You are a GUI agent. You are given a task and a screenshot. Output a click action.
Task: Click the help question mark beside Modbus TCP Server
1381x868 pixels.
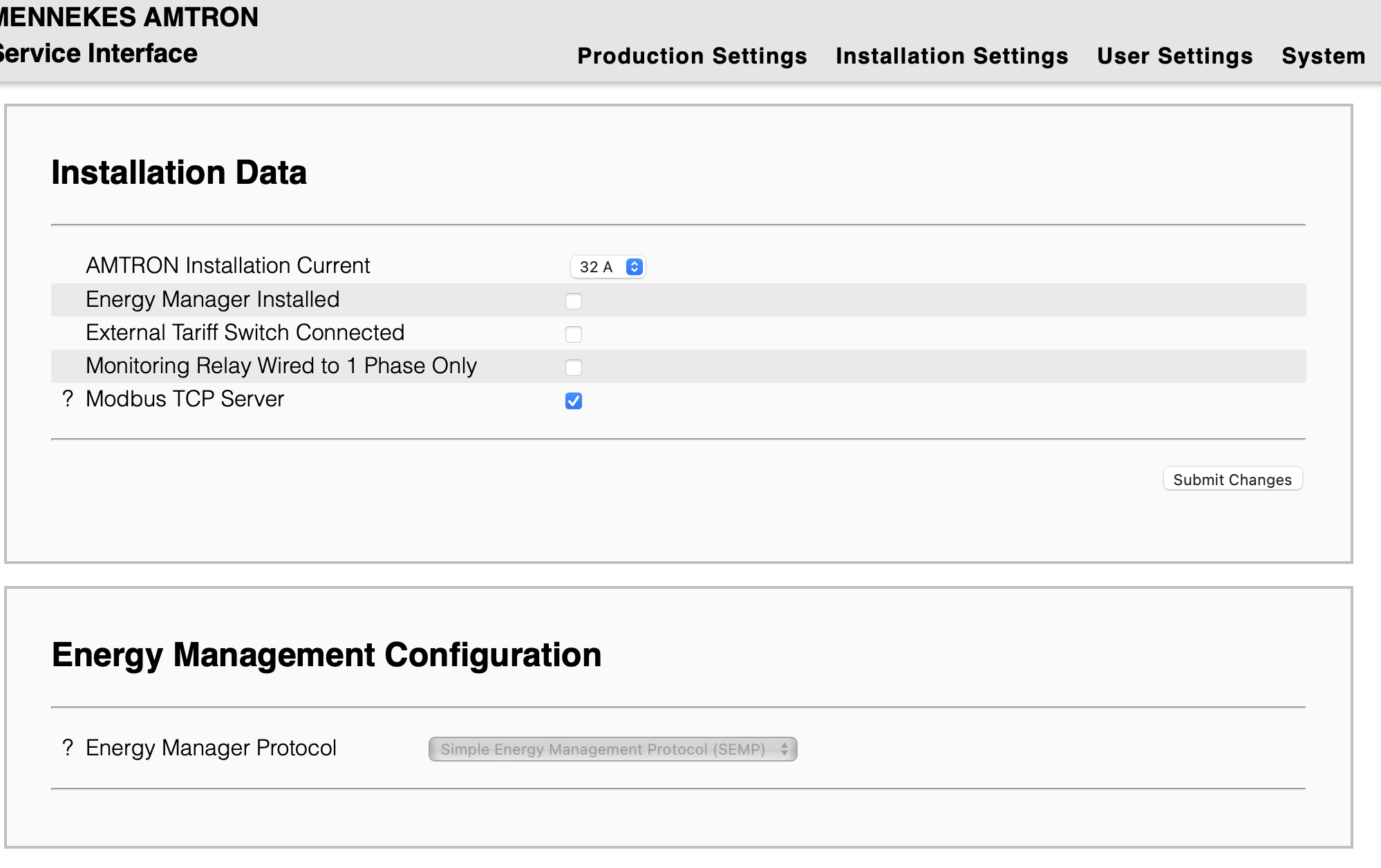point(68,399)
